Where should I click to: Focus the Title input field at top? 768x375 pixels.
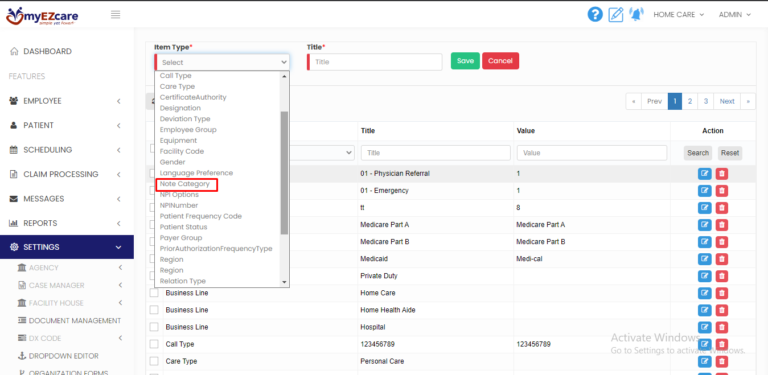click(x=375, y=62)
